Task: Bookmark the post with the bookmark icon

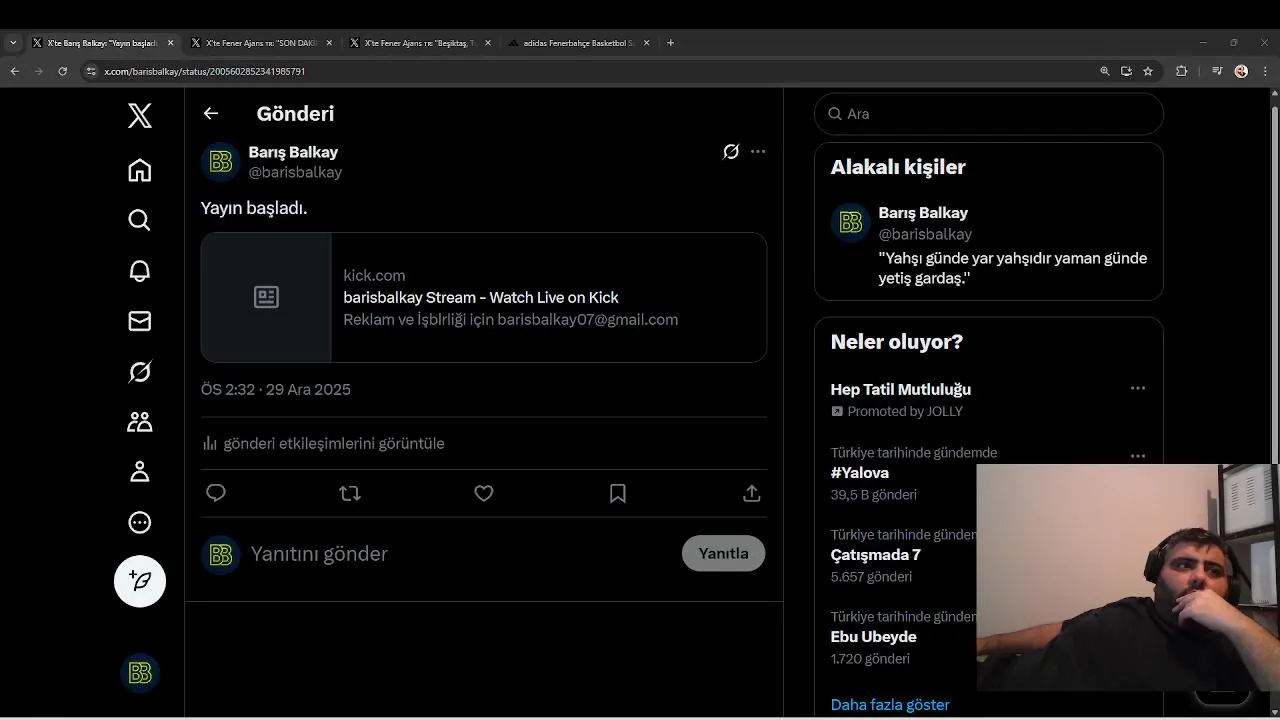Action: 618,493
